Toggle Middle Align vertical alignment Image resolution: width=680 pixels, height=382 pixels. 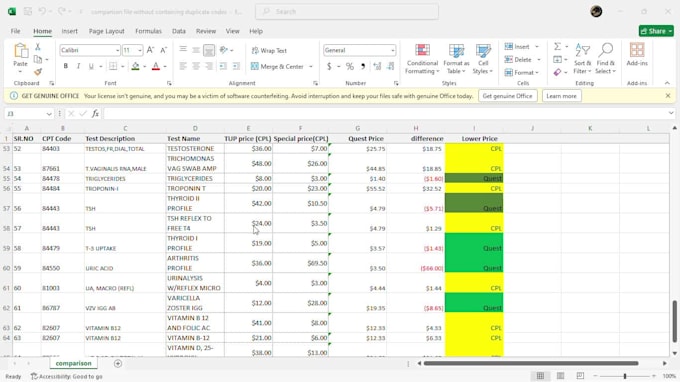[x=196, y=50]
